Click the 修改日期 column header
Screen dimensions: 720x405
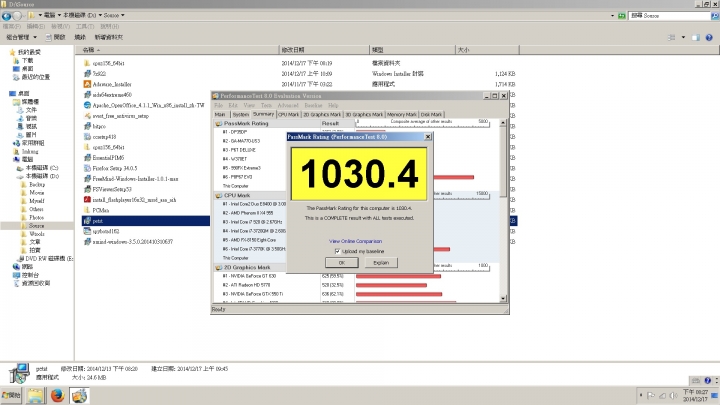coord(325,50)
